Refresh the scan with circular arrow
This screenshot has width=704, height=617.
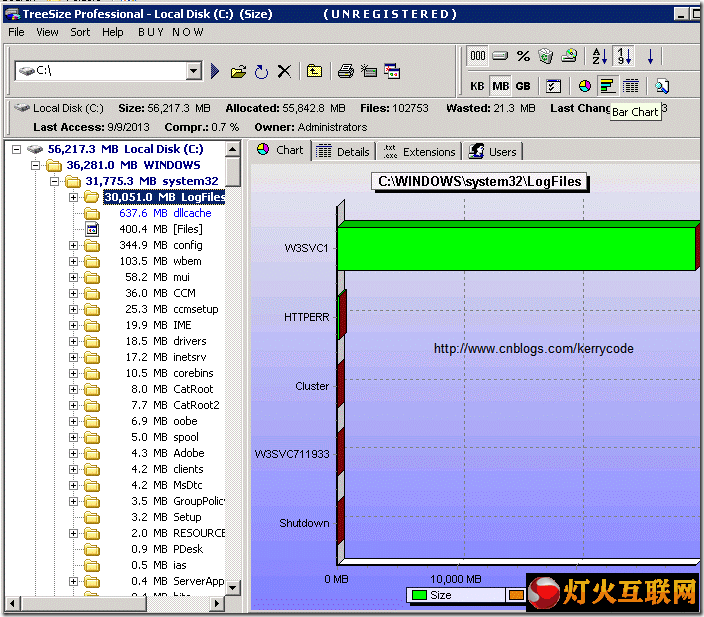(x=261, y=71)
